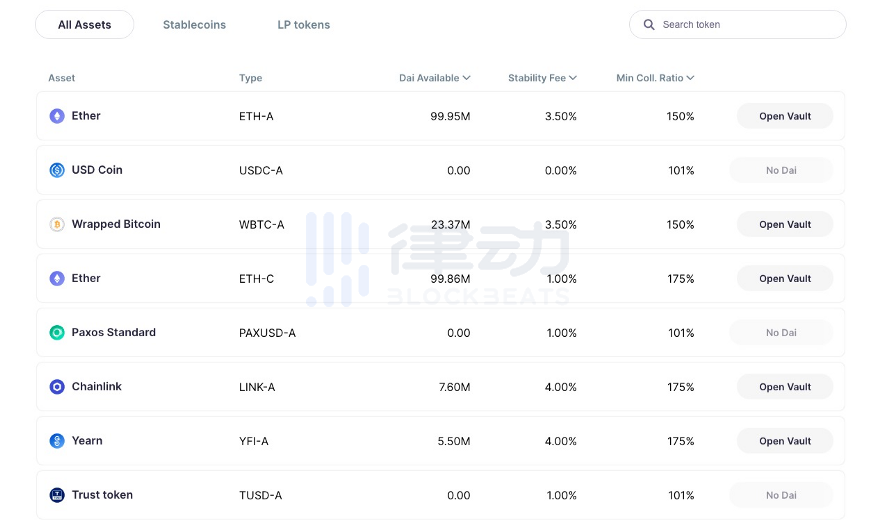Click the Wrapped Bitcoin token icon
The width and height of the screenshot is (875, 520).
click(57, 224)
